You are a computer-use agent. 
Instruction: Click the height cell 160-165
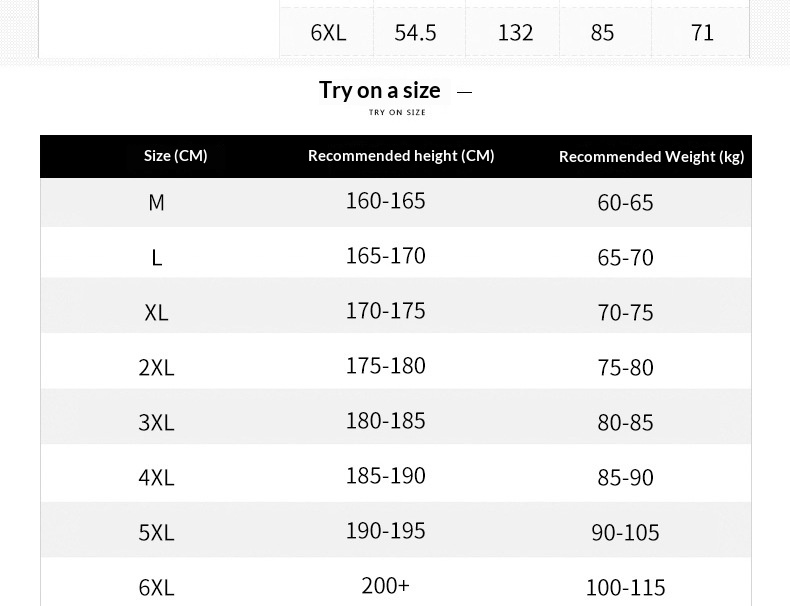(x=385, y=201)
